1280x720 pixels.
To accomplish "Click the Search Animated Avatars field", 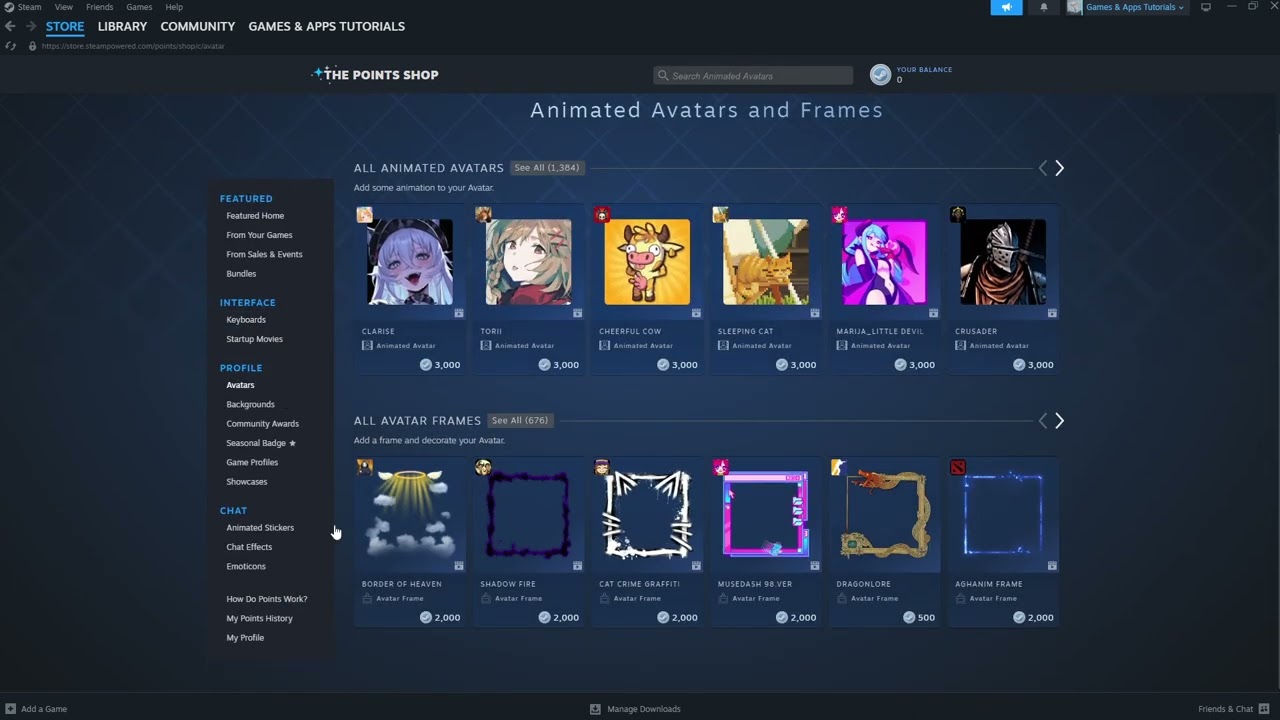I will tap(753, 76).
